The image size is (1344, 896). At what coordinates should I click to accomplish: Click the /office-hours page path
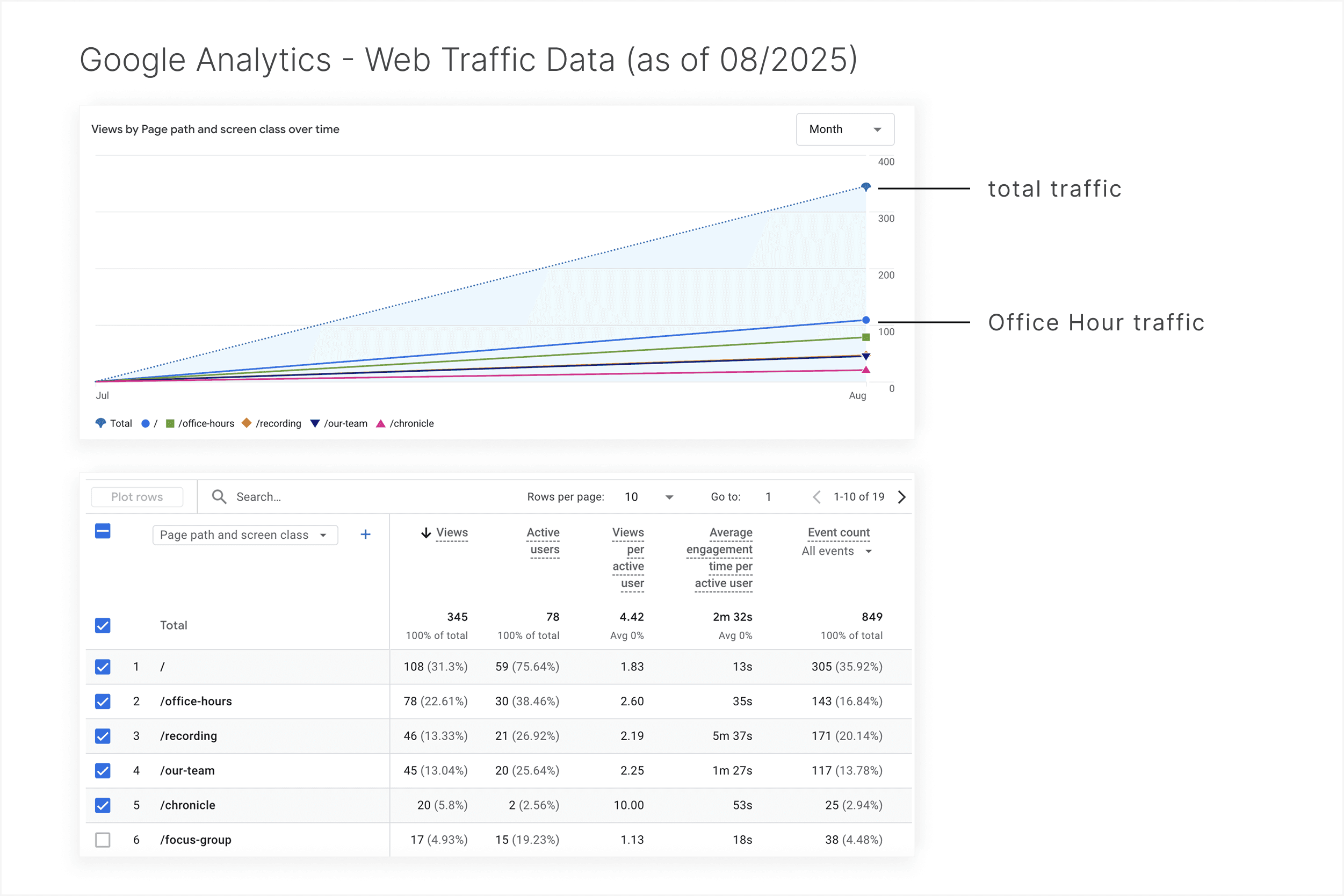[196, 701]
